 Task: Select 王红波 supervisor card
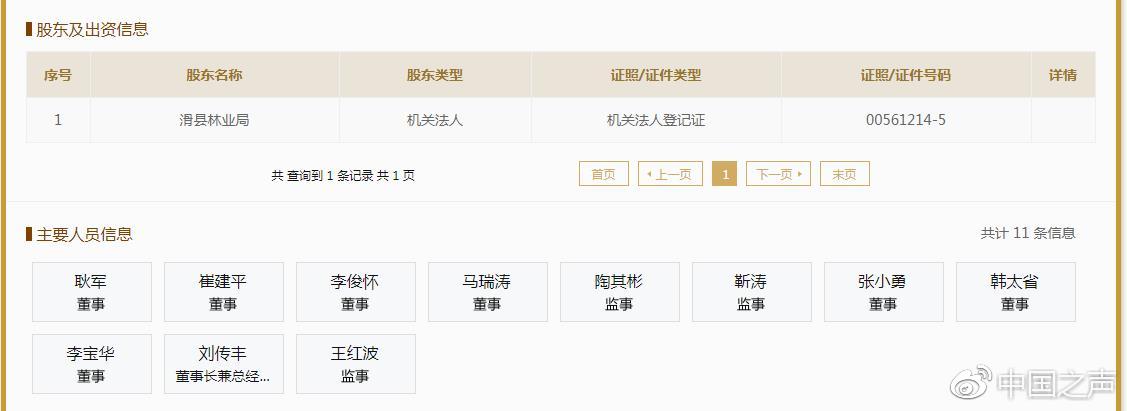pos(356,364)
